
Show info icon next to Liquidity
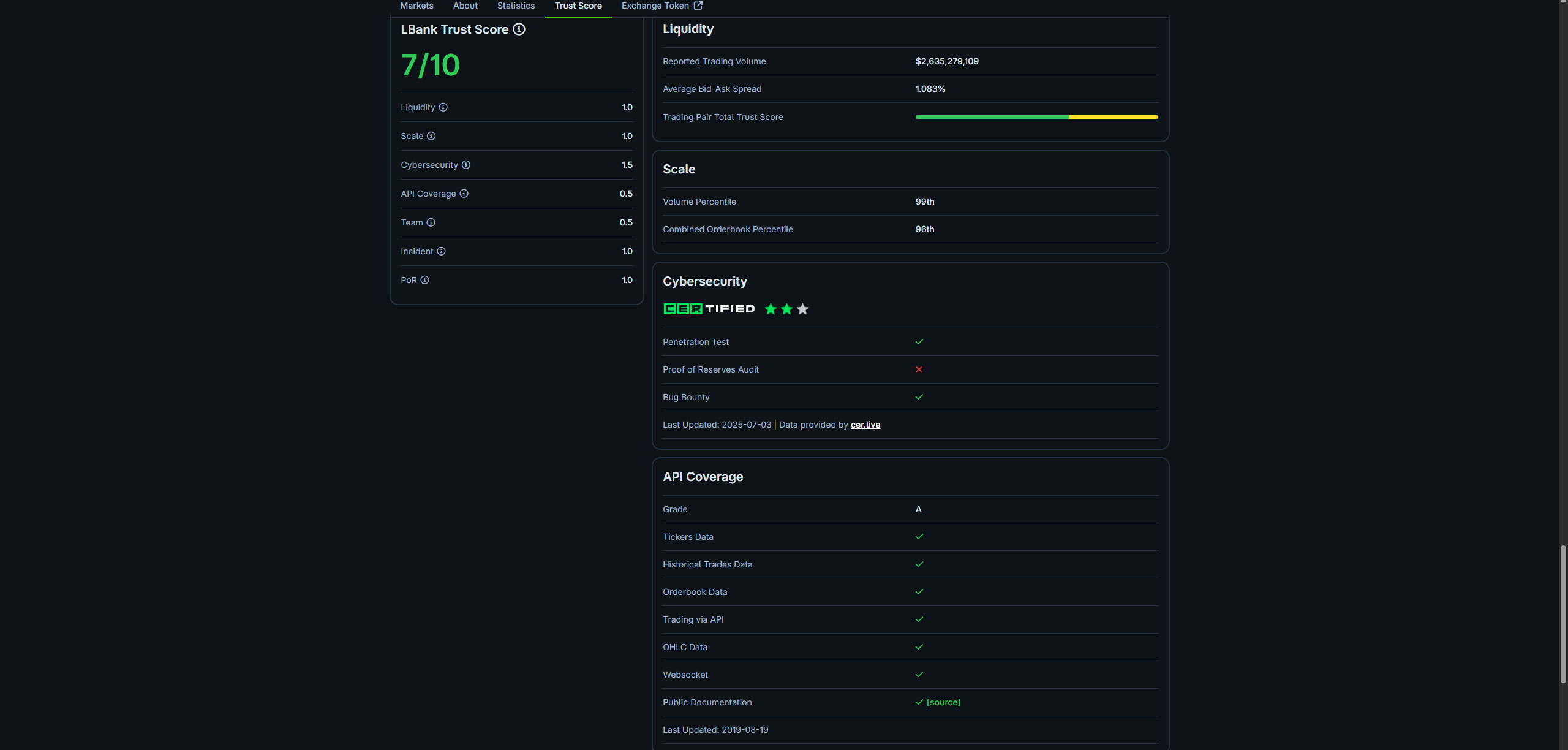443,107
